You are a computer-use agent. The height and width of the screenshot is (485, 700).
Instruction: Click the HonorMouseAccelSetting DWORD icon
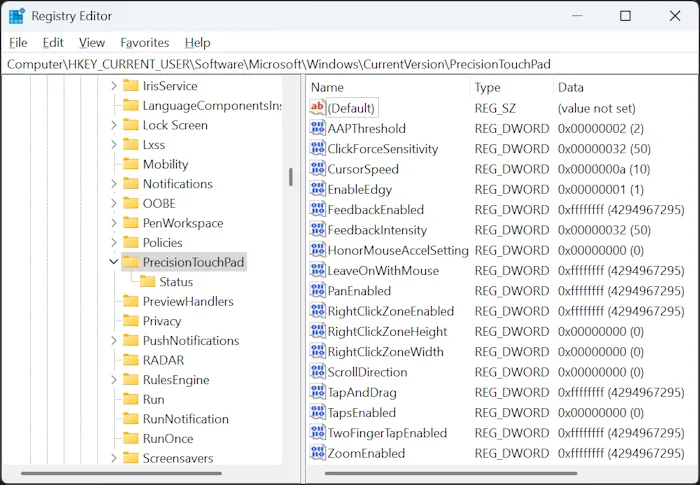pos(317,250)
